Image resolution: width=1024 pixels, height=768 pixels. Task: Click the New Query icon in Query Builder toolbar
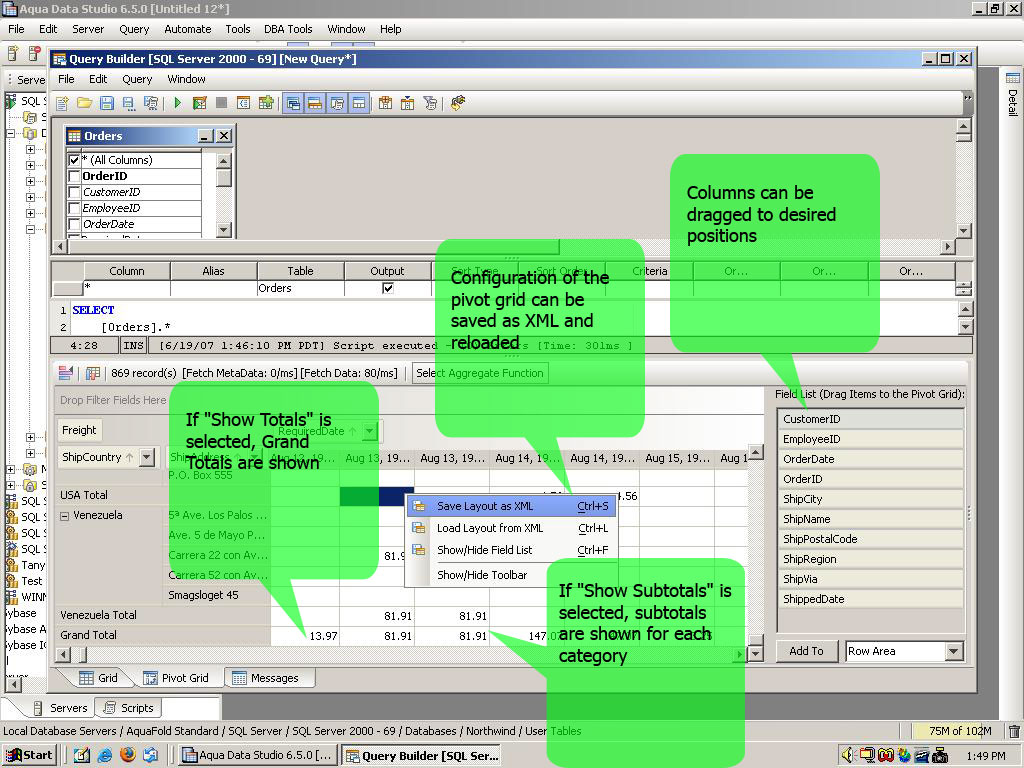[62, 103]
